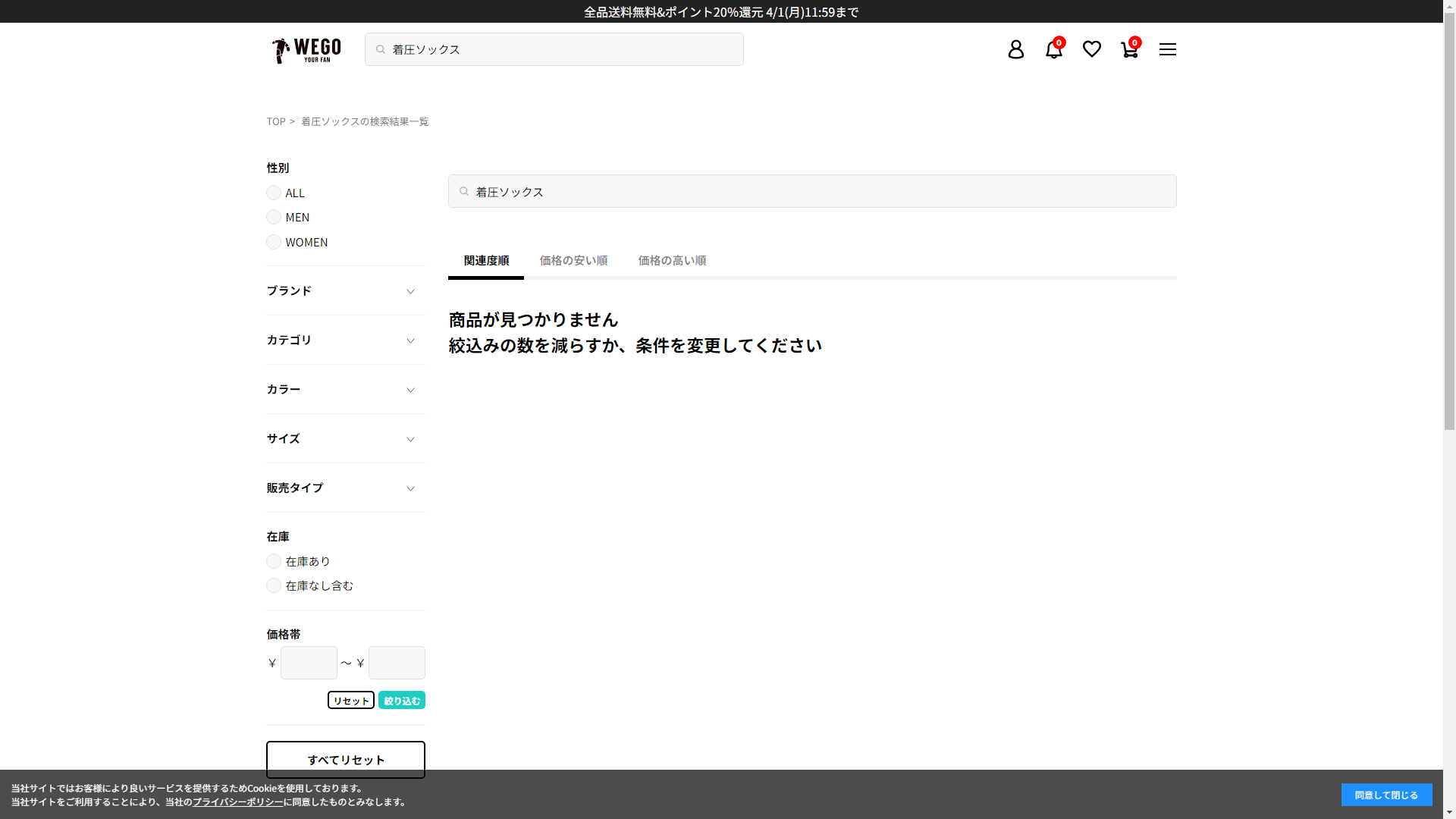Open the user account icon
1456x819 pixels.
point(1015,49)
